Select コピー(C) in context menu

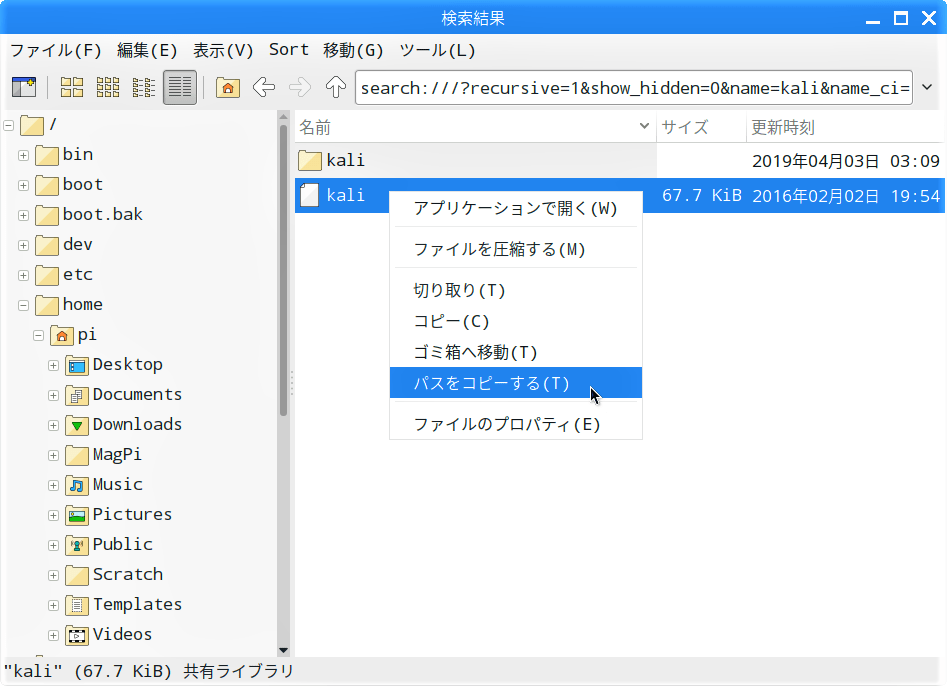[516, 321]
